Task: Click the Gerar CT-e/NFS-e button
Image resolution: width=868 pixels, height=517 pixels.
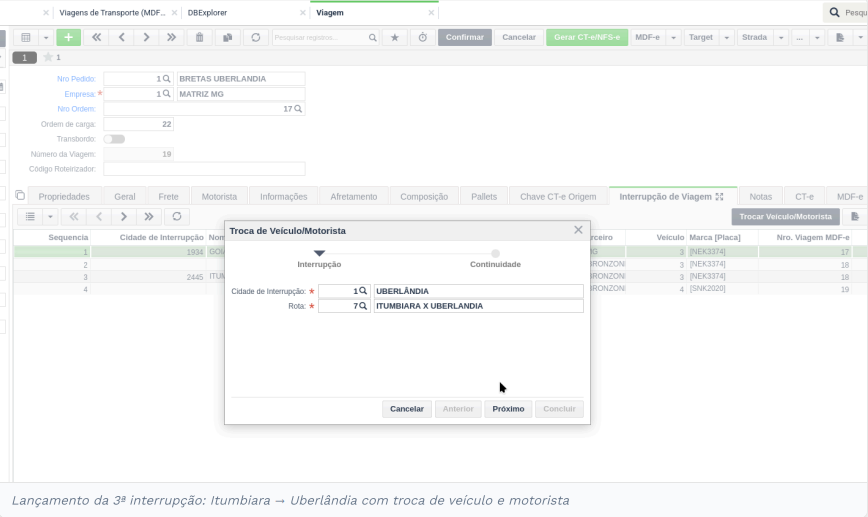Action: point(587,37)
